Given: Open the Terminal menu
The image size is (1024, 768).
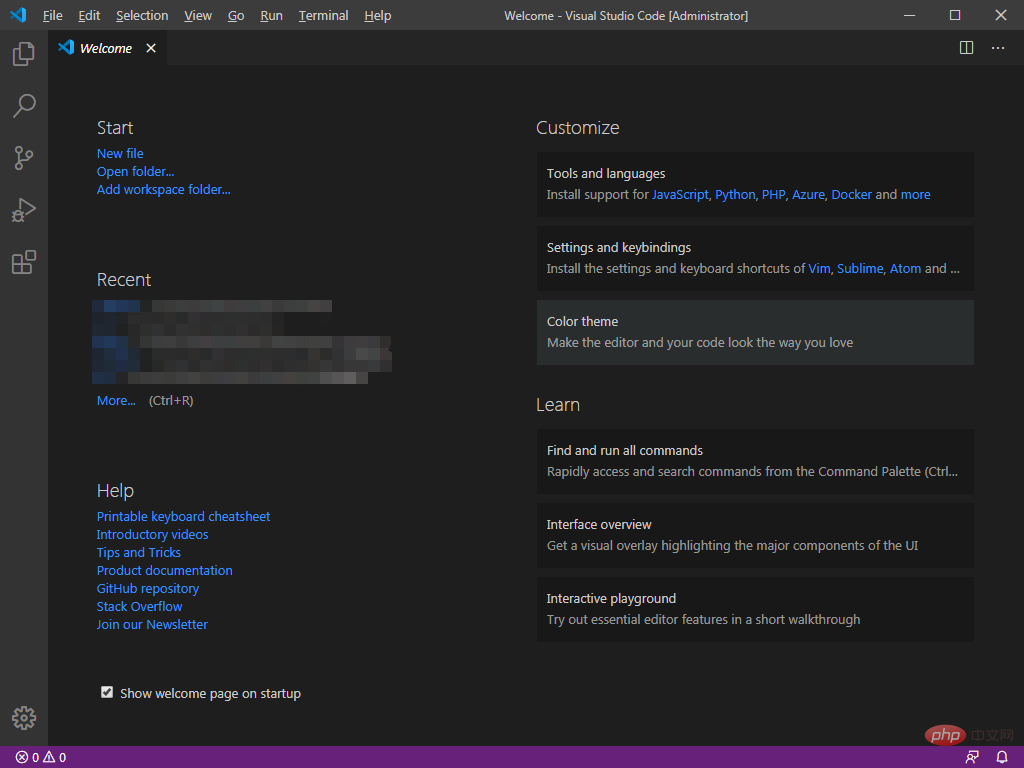Looking at the screenshot, I should [x=323, y=15].
